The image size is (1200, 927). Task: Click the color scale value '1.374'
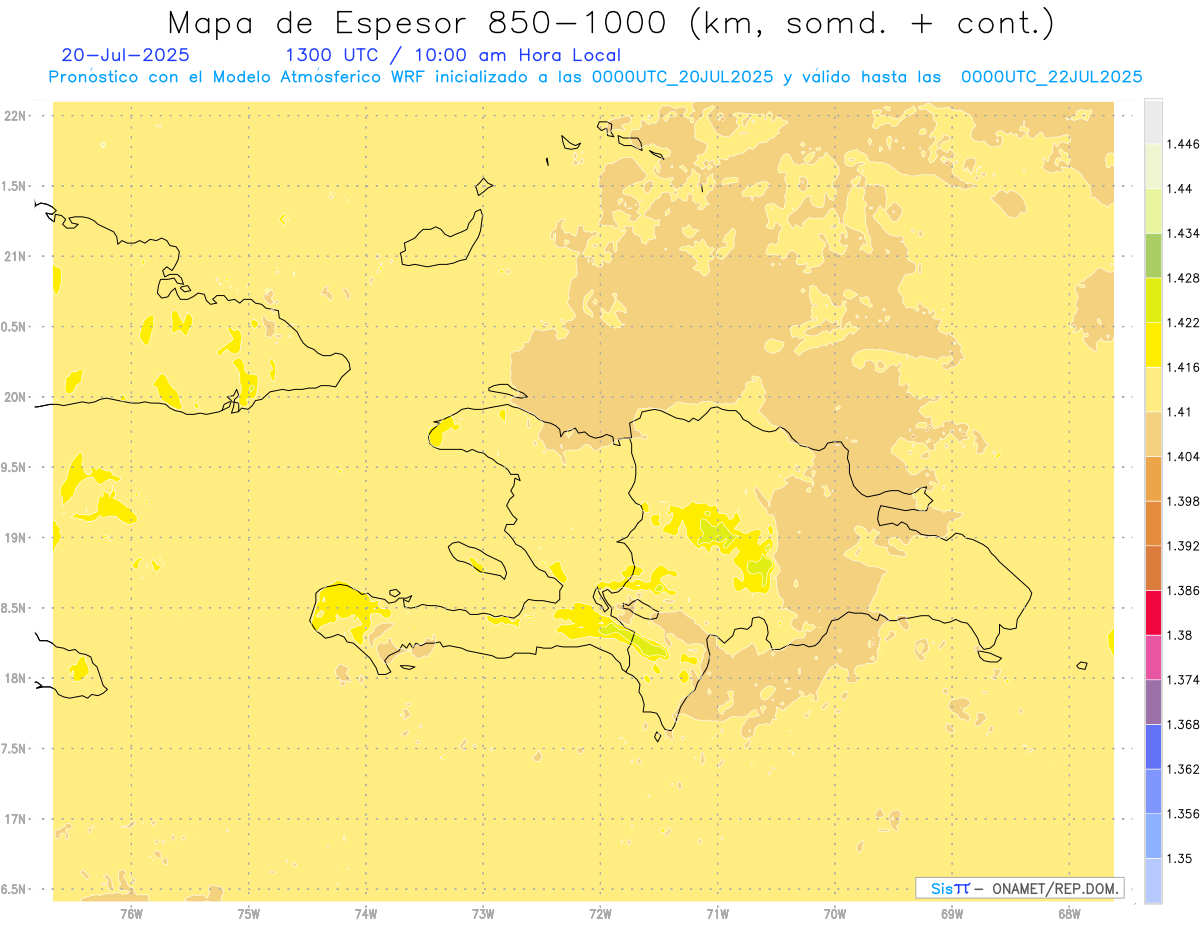point(1182,680)
